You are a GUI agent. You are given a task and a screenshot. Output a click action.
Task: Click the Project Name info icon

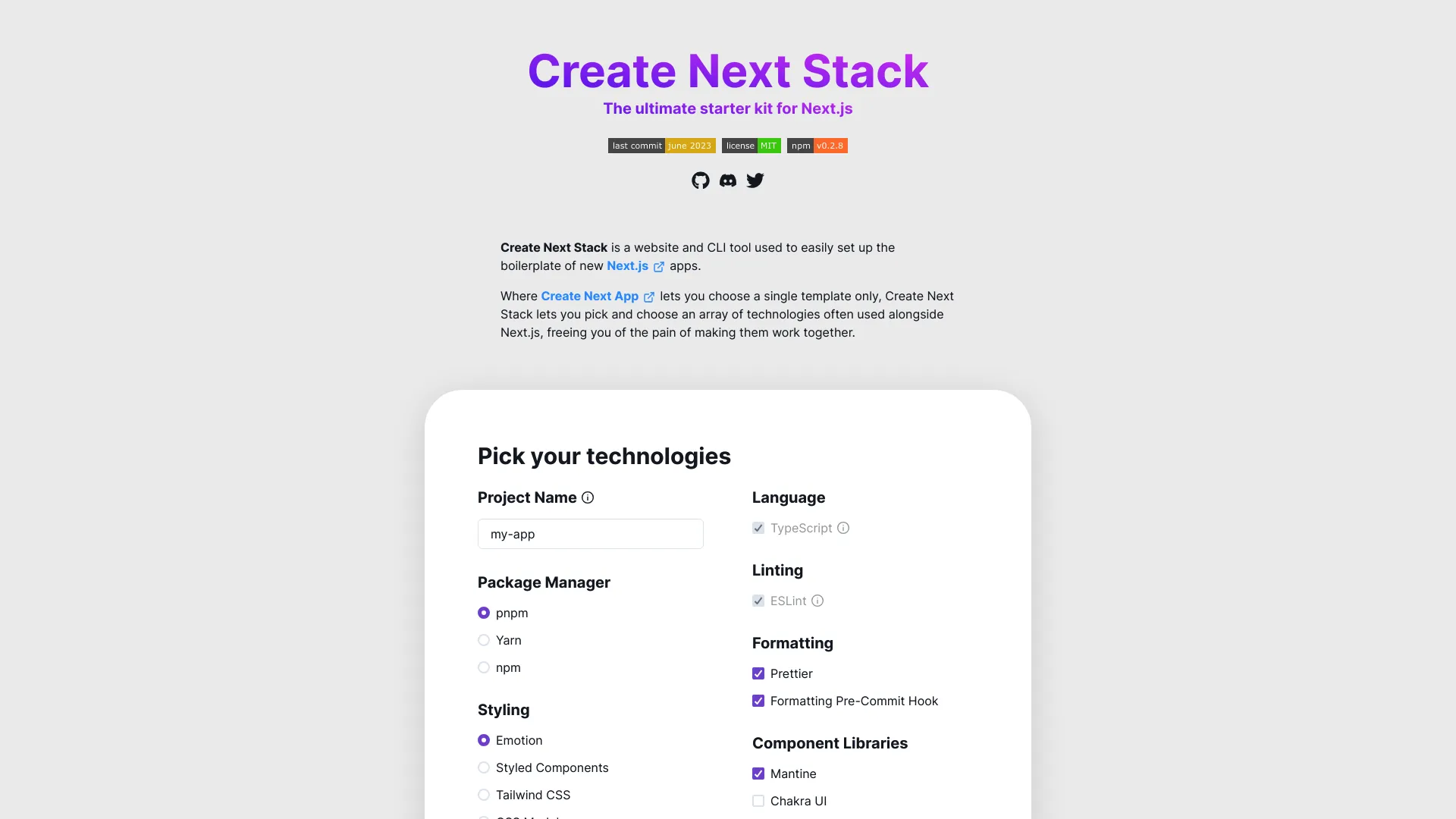coord(588,498)
